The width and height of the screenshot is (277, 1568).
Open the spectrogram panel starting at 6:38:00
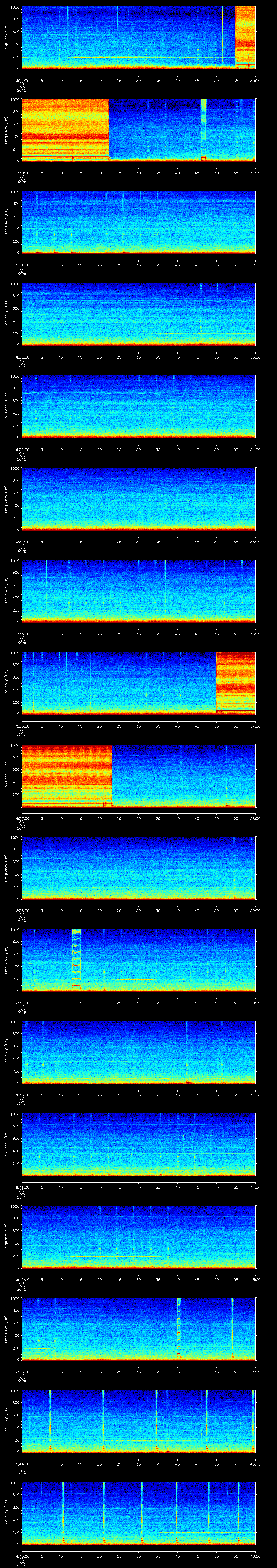138,868
